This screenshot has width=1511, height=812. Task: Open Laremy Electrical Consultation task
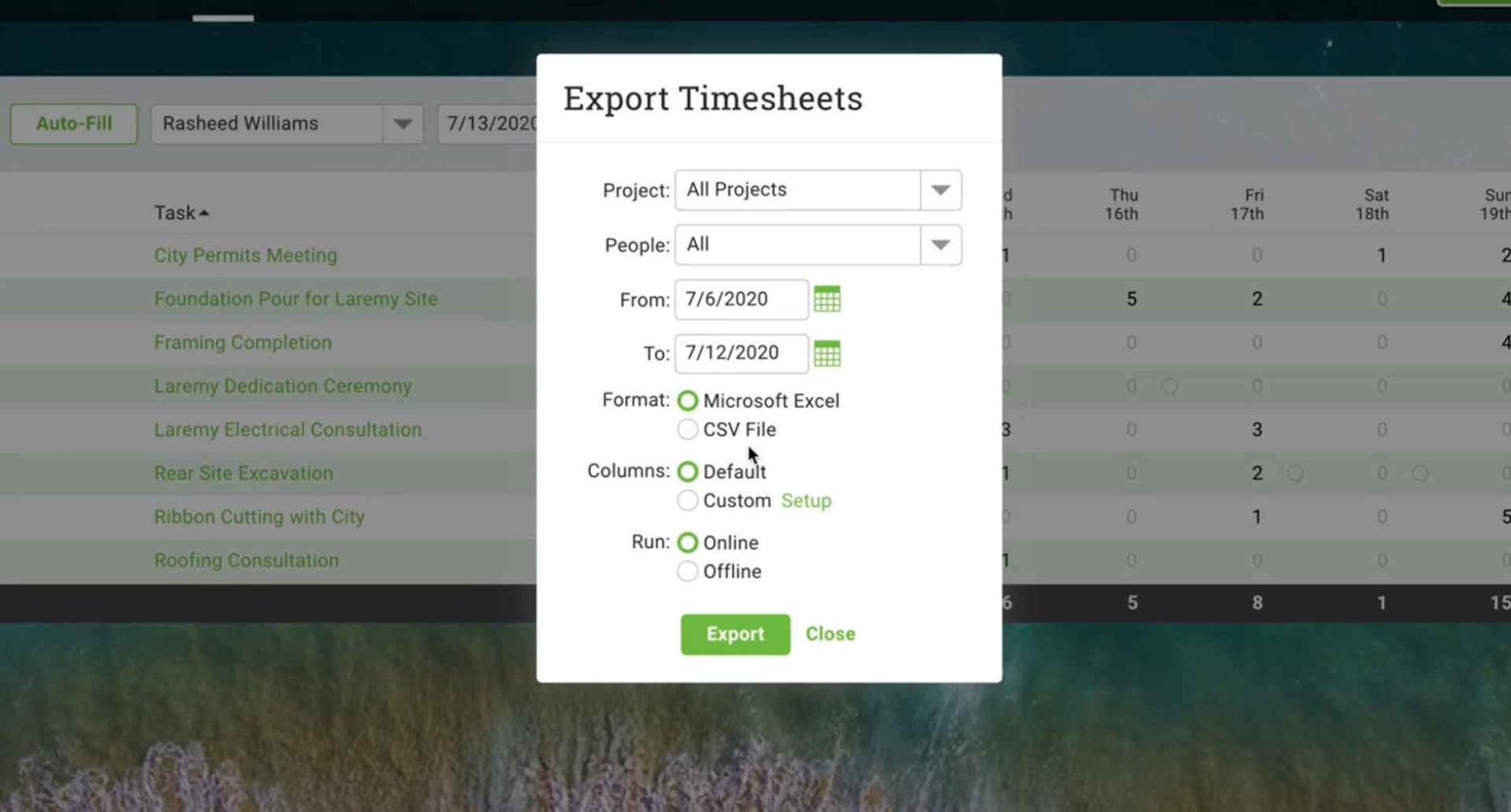point(288,429)
